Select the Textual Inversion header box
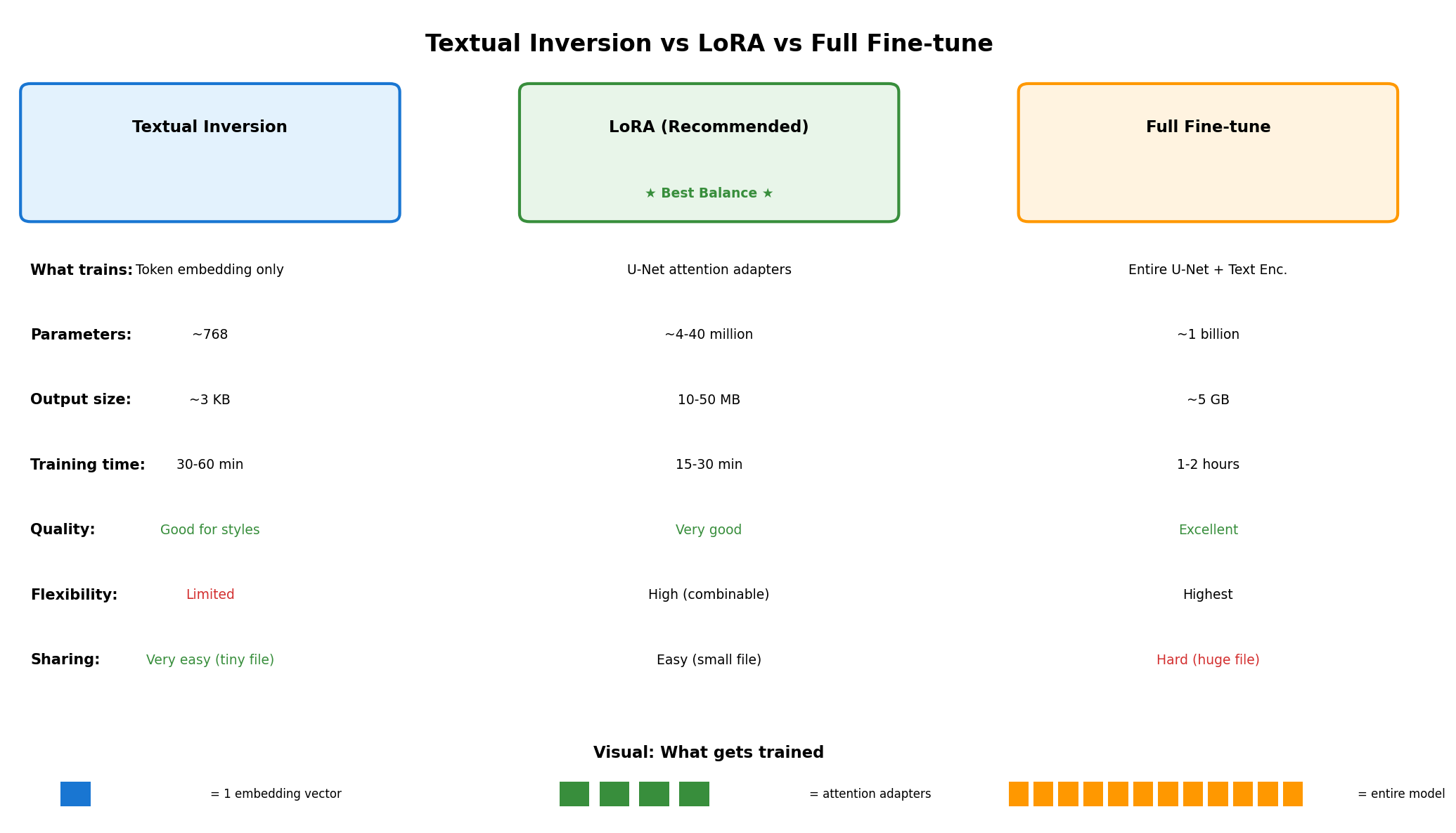The image size is (1456, 833). coord(210,153)
